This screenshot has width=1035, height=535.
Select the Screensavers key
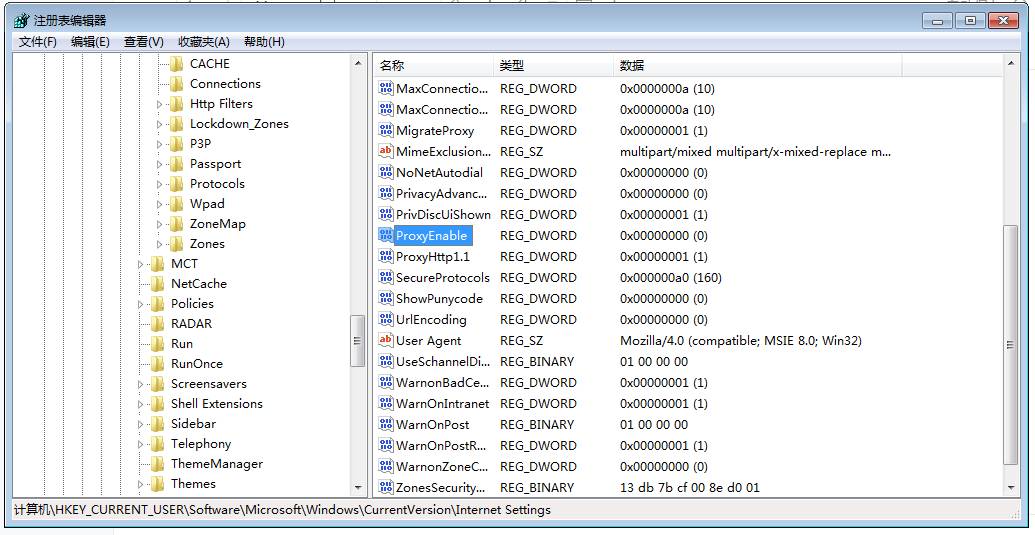pos(209,384)
